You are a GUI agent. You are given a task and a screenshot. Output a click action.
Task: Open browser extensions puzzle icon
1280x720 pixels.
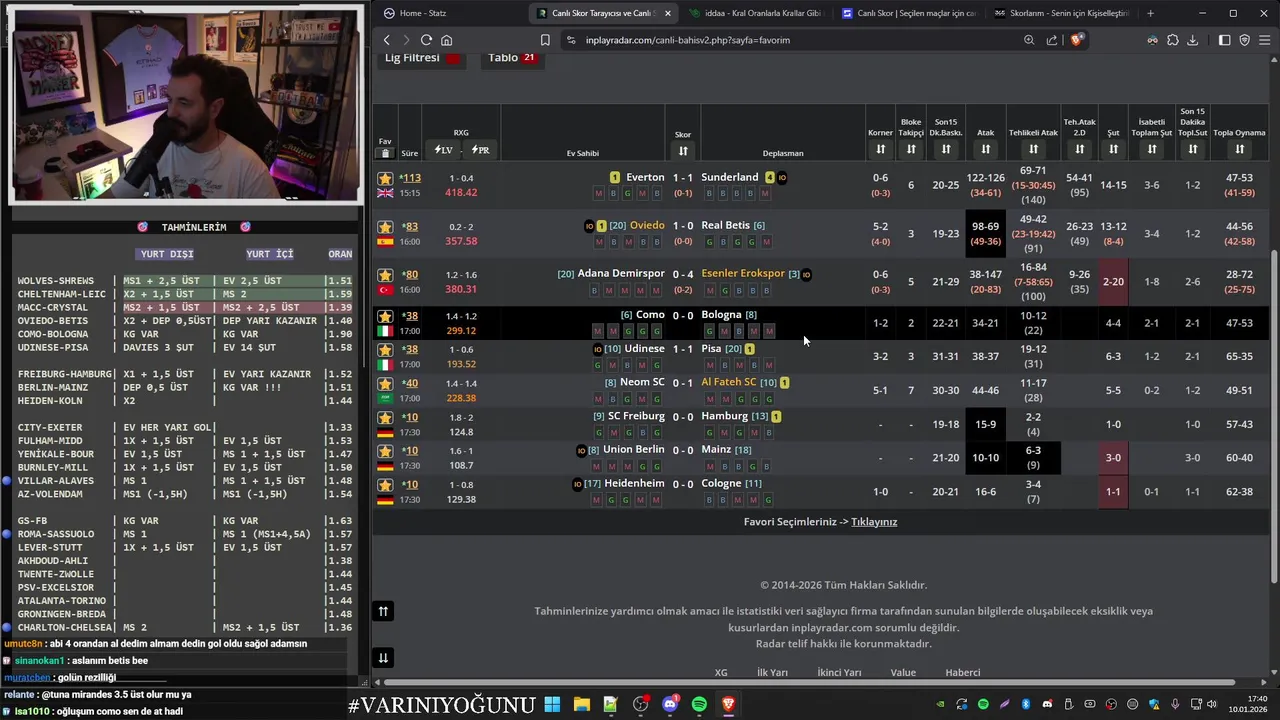click(x=1172, y=40)
